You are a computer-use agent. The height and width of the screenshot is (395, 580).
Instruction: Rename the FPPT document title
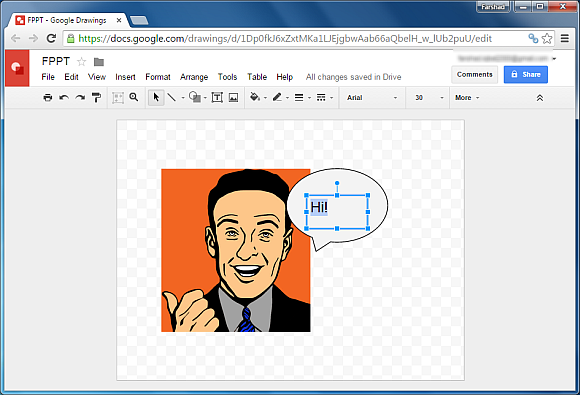tap(56, 61)
